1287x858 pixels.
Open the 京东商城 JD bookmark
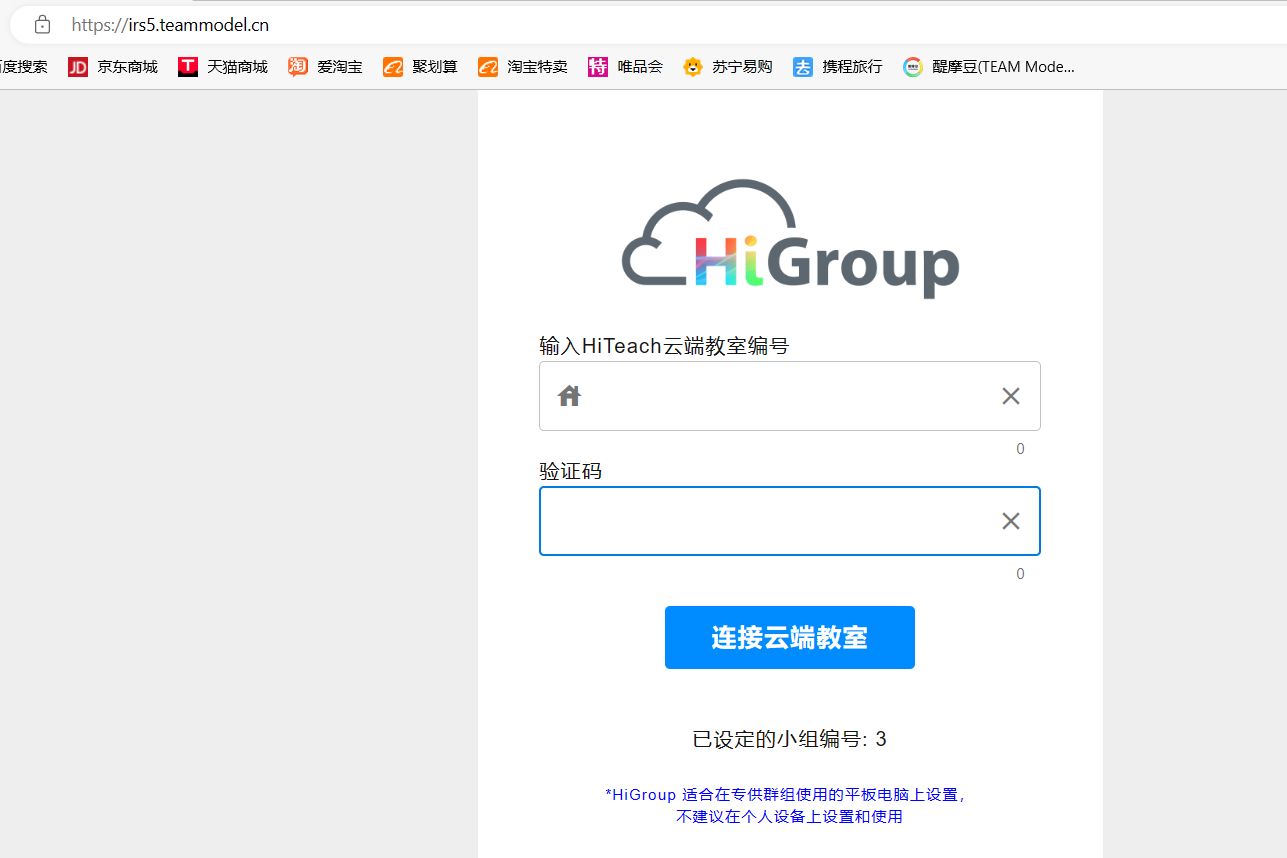[x=113, y=67]
